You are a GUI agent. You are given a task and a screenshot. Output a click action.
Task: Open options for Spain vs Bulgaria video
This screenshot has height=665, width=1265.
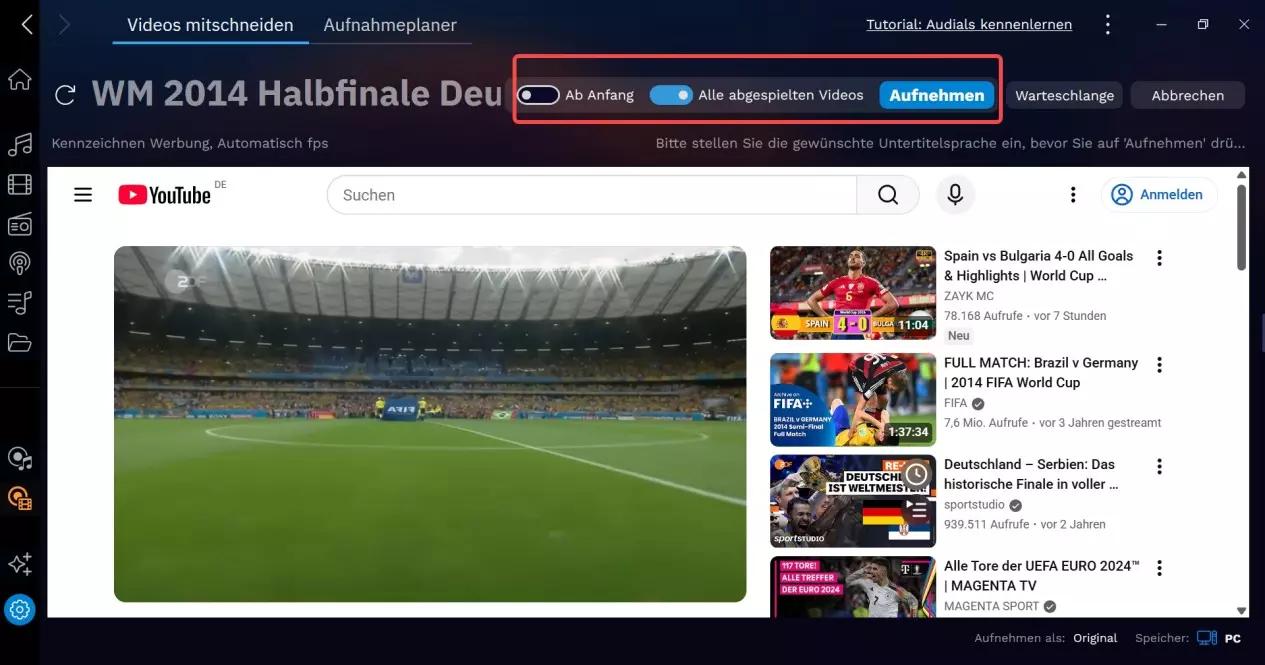pyautogui.click(x=1160, y=258)
